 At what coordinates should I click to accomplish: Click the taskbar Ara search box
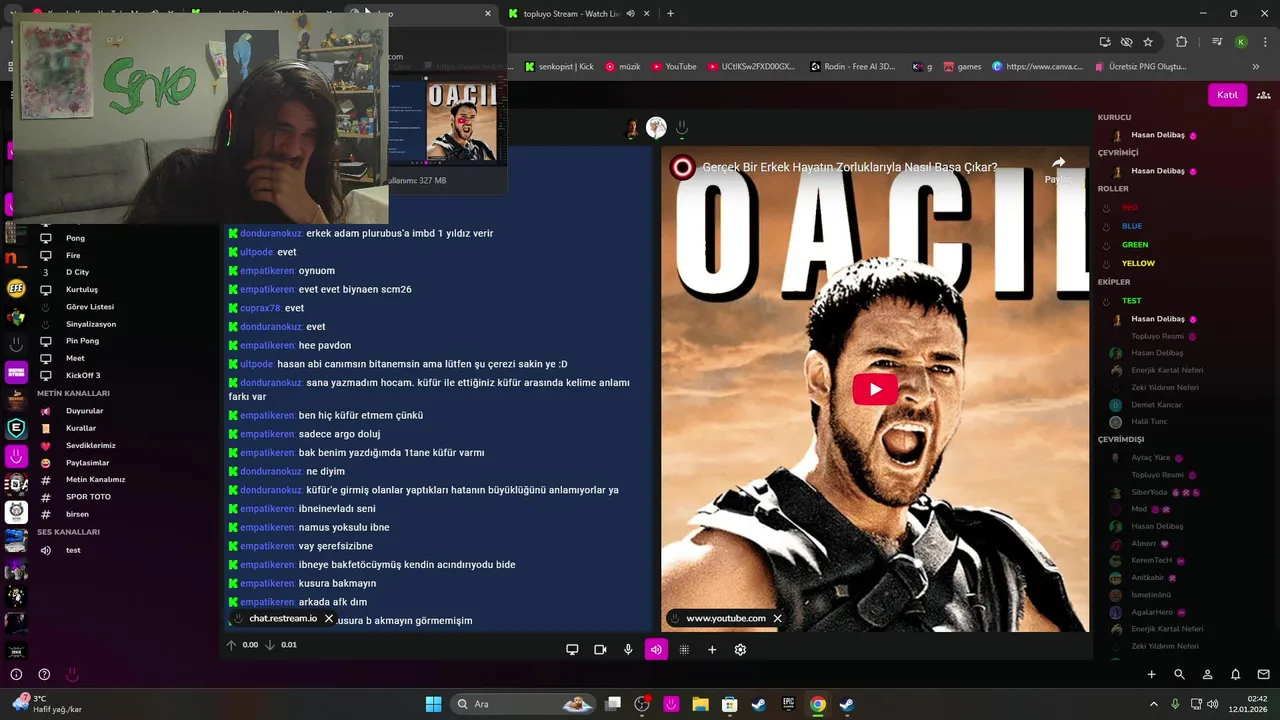click(524, 704)
